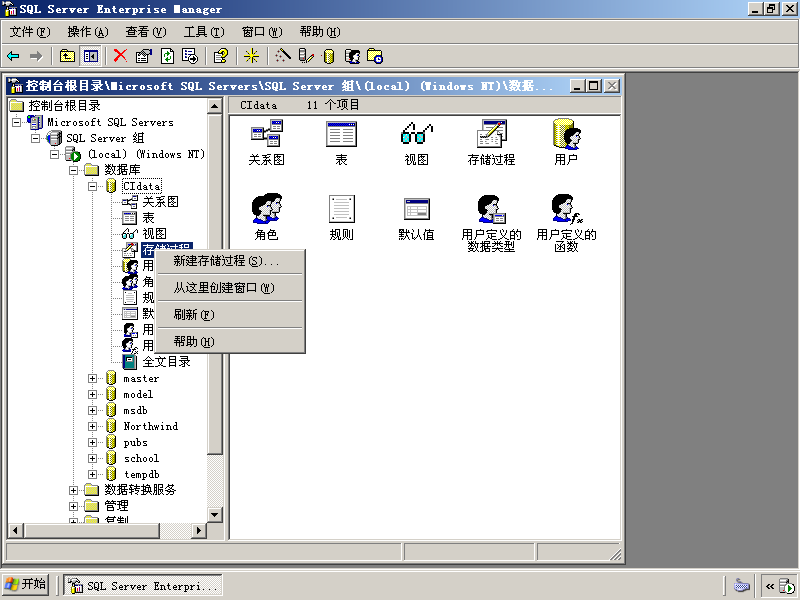Click the Forward arrow toolbar icon
This screenshot has height=600, width=800.
point(36,56)
